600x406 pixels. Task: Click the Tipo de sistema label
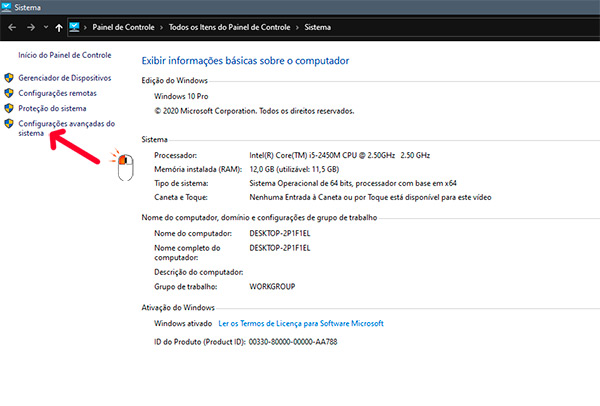[181, 183]
